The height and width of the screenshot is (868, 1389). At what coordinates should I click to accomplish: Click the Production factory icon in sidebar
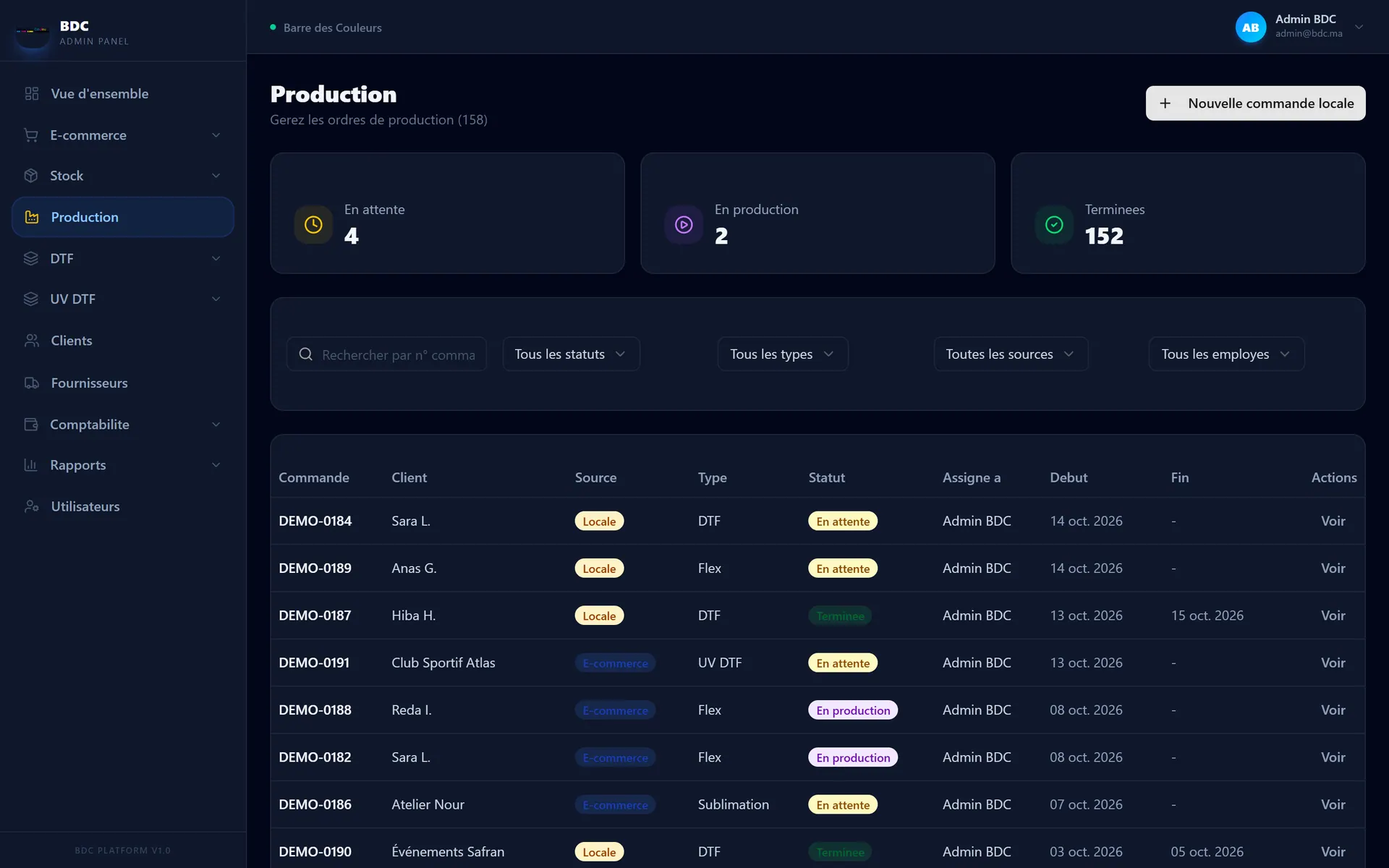point(32,217)
